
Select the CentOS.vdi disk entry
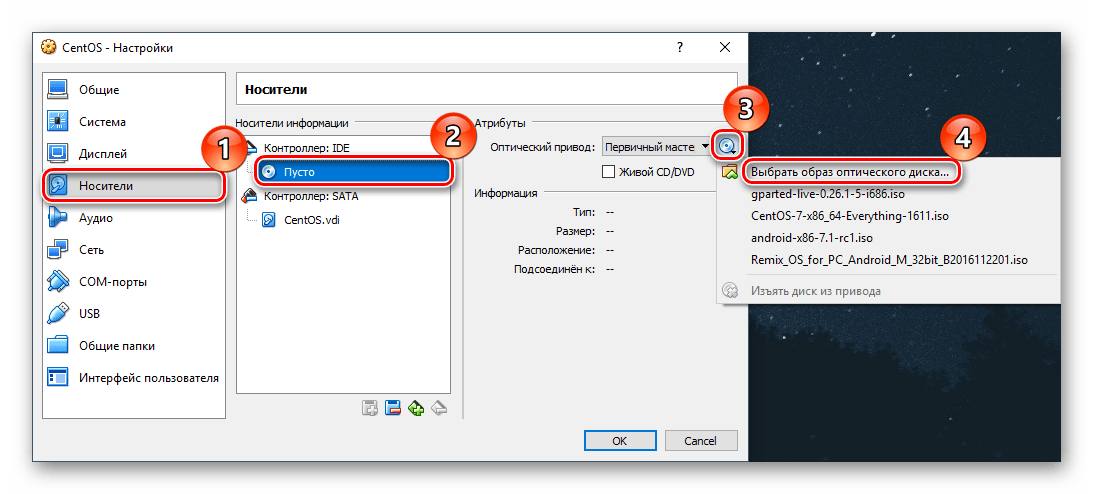(x=312, y=220)
